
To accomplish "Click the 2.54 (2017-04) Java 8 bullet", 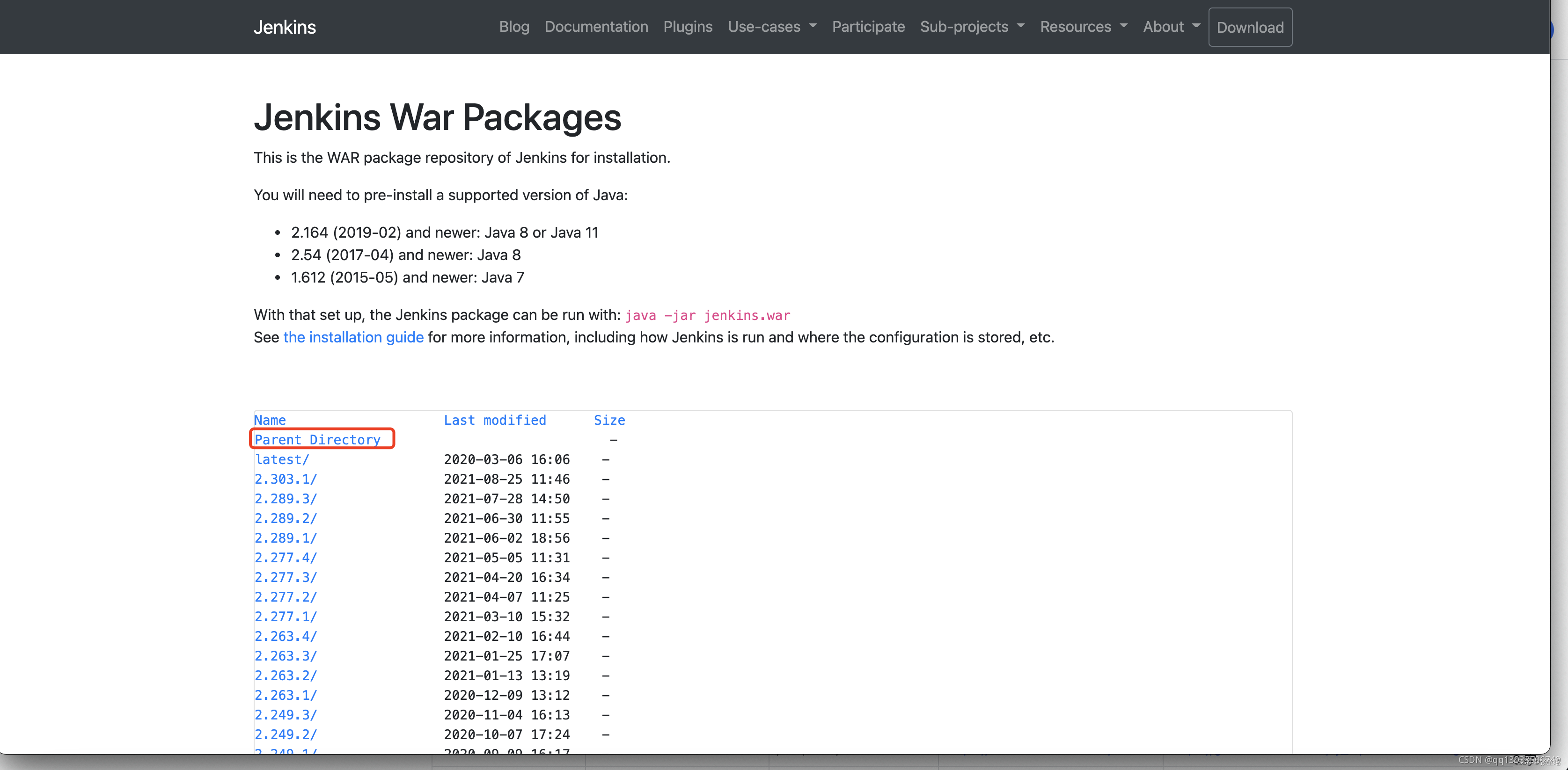I will (x=405, y=255).
